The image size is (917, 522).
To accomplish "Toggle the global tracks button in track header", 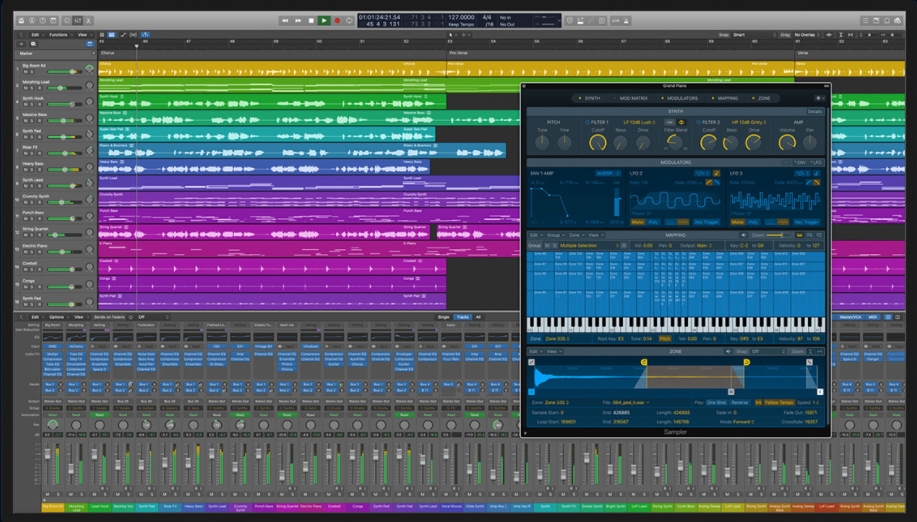I will click(89, 44).
